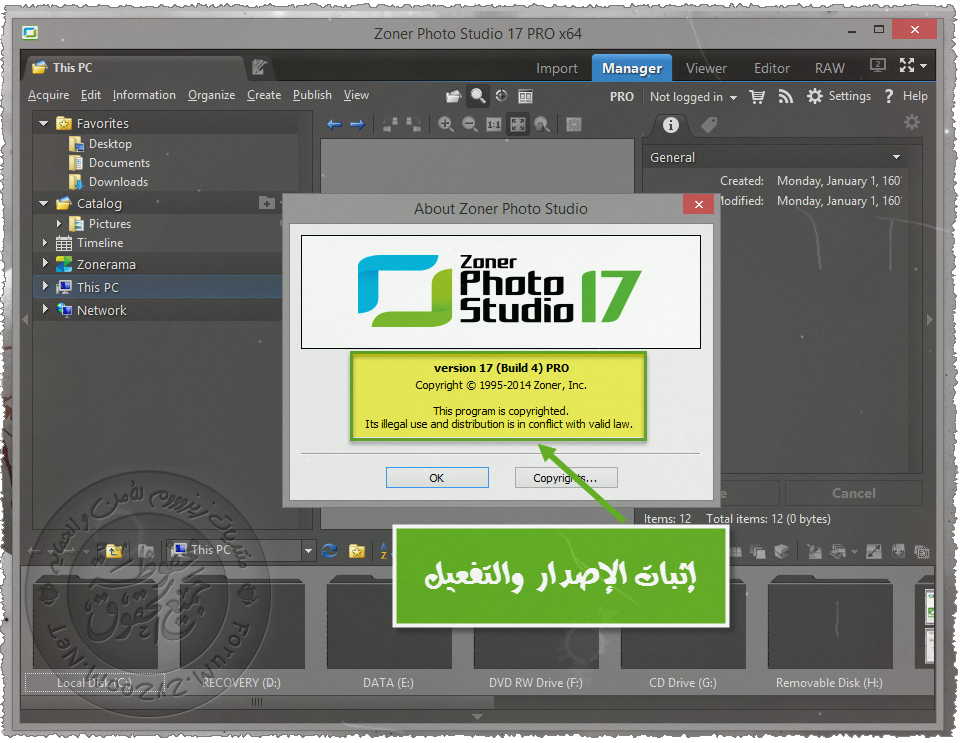Open the shopping cart icon
This screenshot has width=960, height=743.
click(757, 97)
